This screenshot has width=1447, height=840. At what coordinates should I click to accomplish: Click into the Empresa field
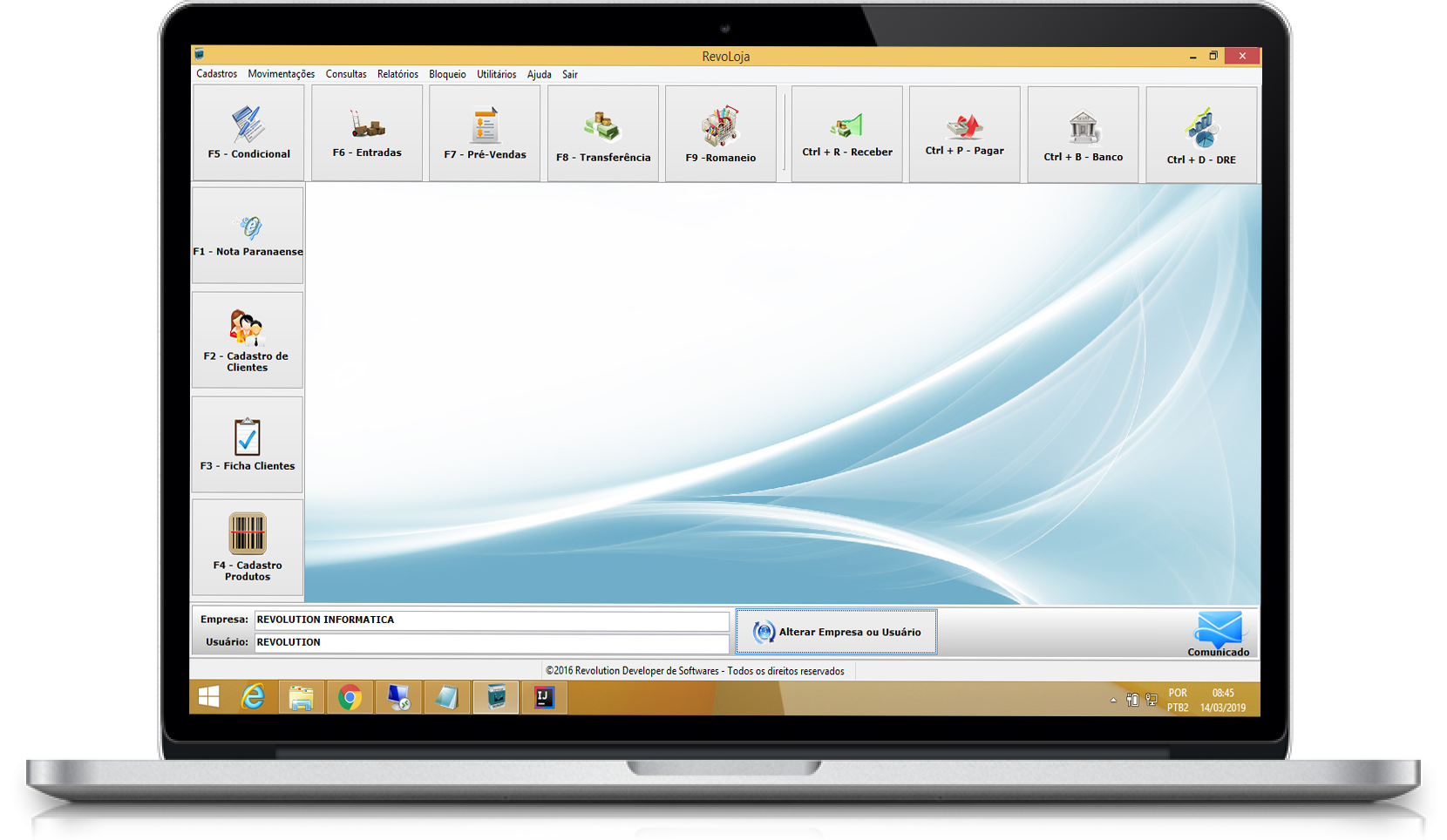coord(491,620)
